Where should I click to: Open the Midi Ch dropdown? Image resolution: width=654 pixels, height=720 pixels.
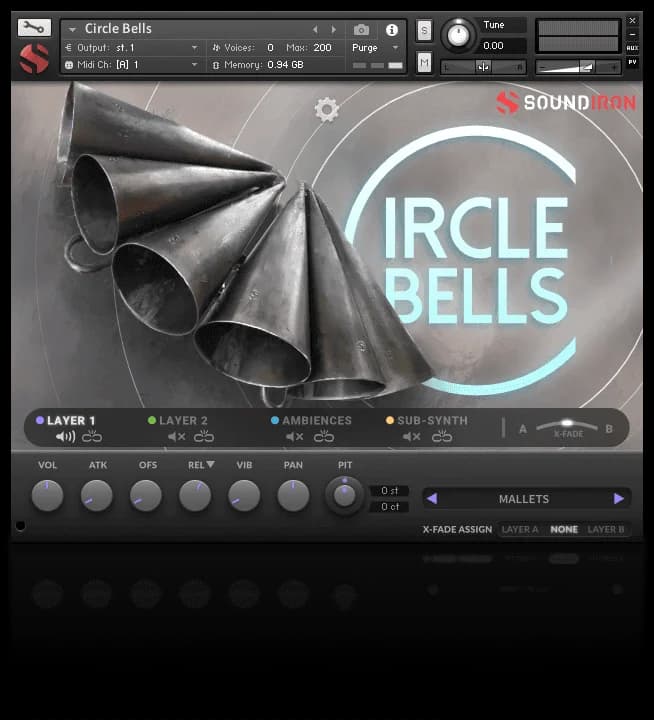click(x=194, y=65)
